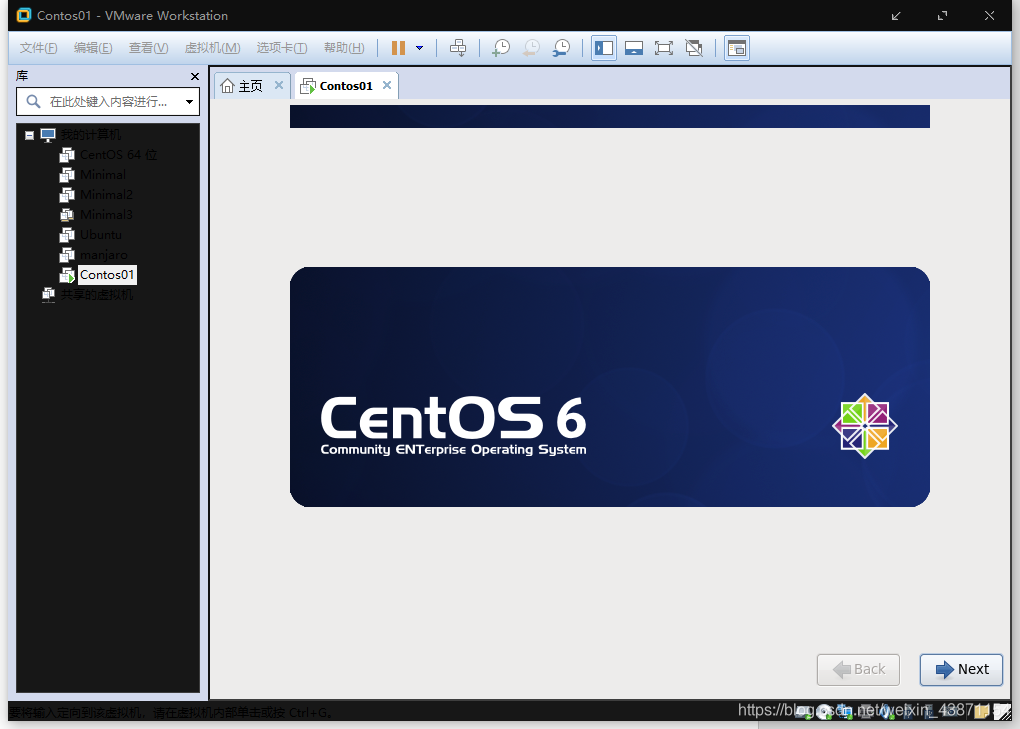The image size is (1020, 729).
Task: Click the CentOS 6 splash banner
Action: (610, 387)
